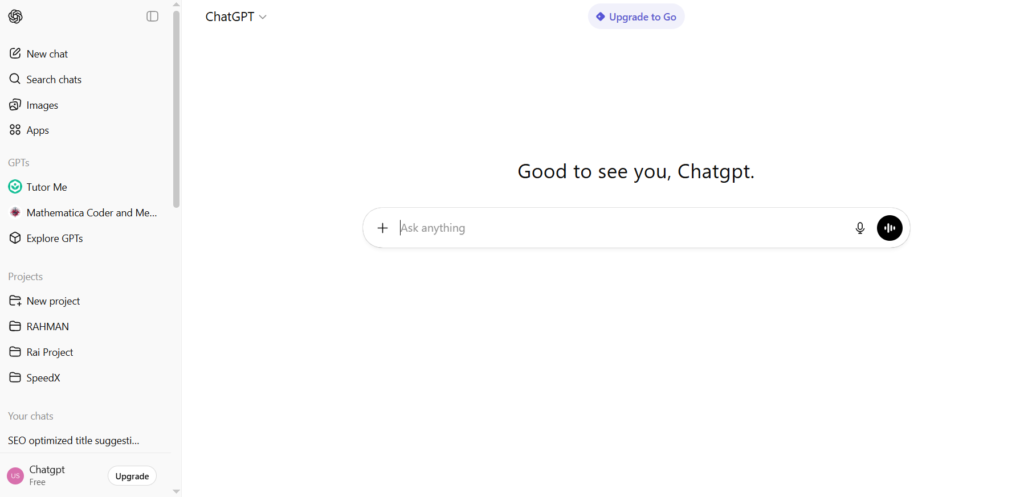Click the GPTs section header
The image size is (1024, 497).
(18, 163)
